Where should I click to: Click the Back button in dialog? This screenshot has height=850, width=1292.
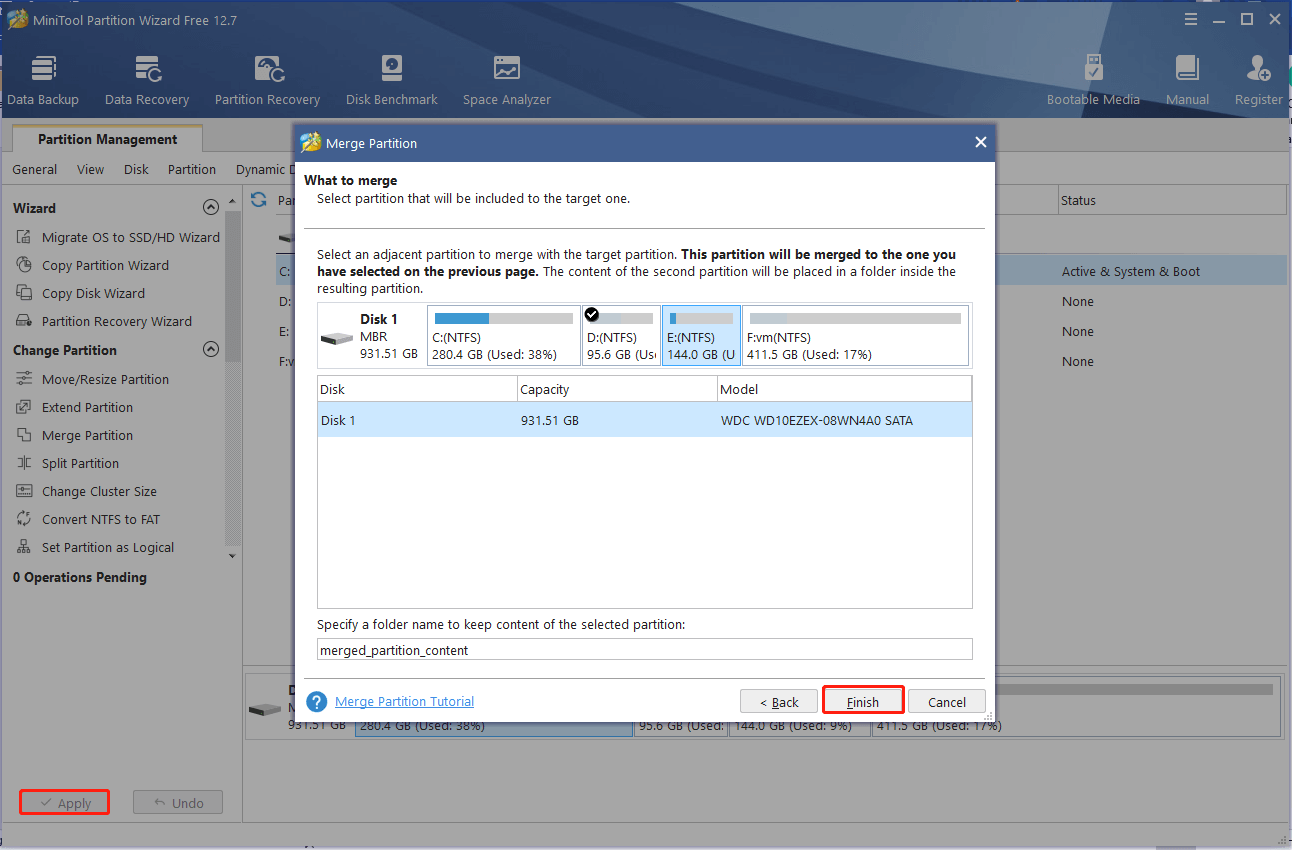pyautogui.click(x=778, y=701)
